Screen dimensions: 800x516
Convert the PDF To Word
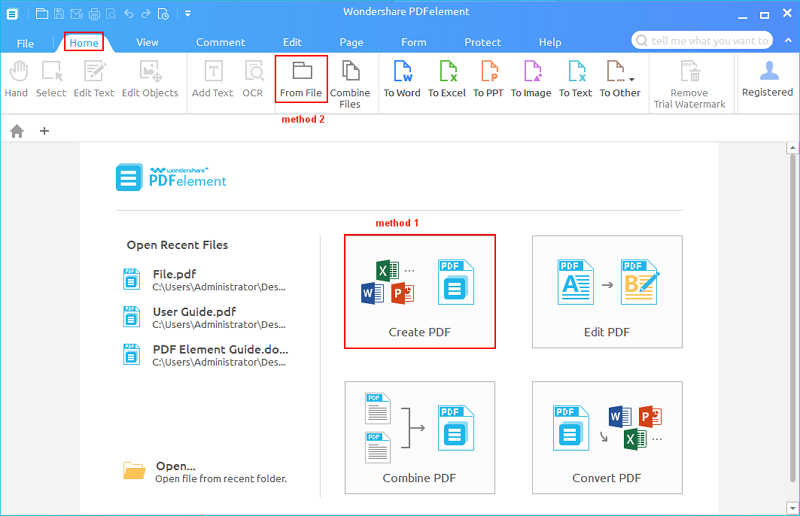(x=402, y=79)
